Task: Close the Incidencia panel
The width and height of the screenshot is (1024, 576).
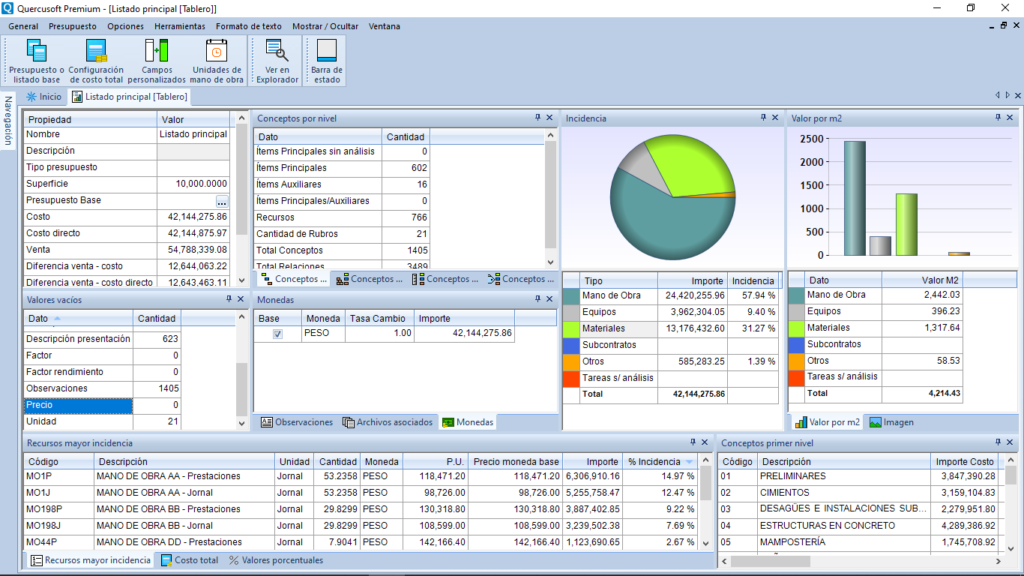Action: click(x=775, y=118)
